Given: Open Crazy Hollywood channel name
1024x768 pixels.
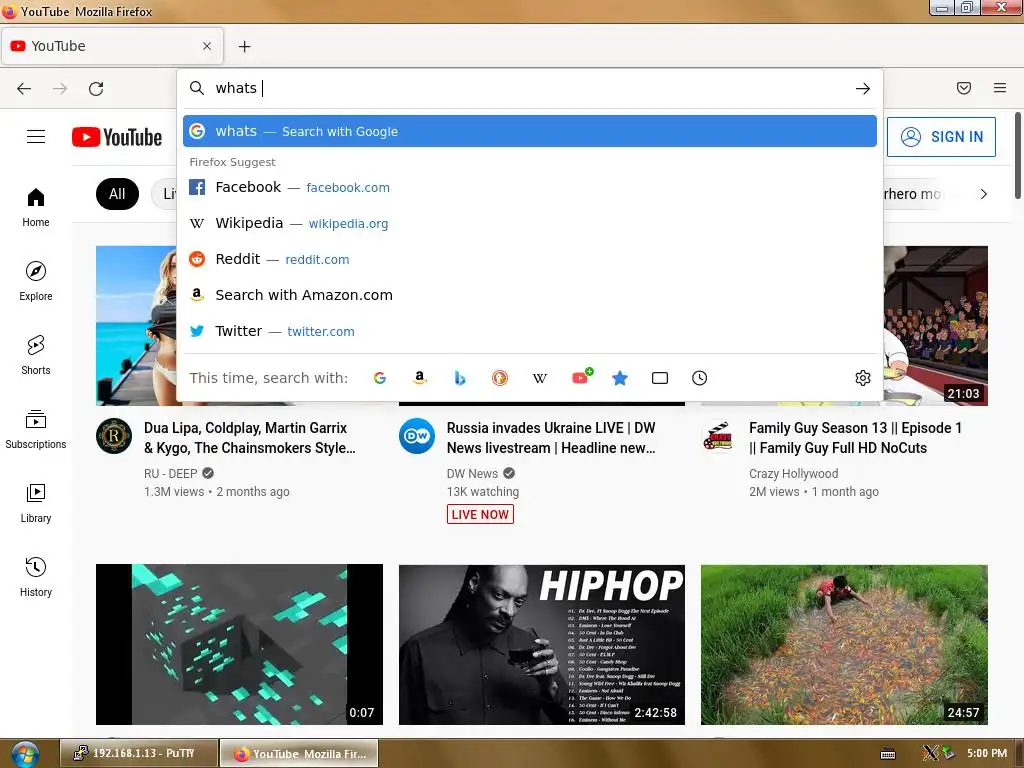Looking at the screenshot, I should click(x=793, y=473).
